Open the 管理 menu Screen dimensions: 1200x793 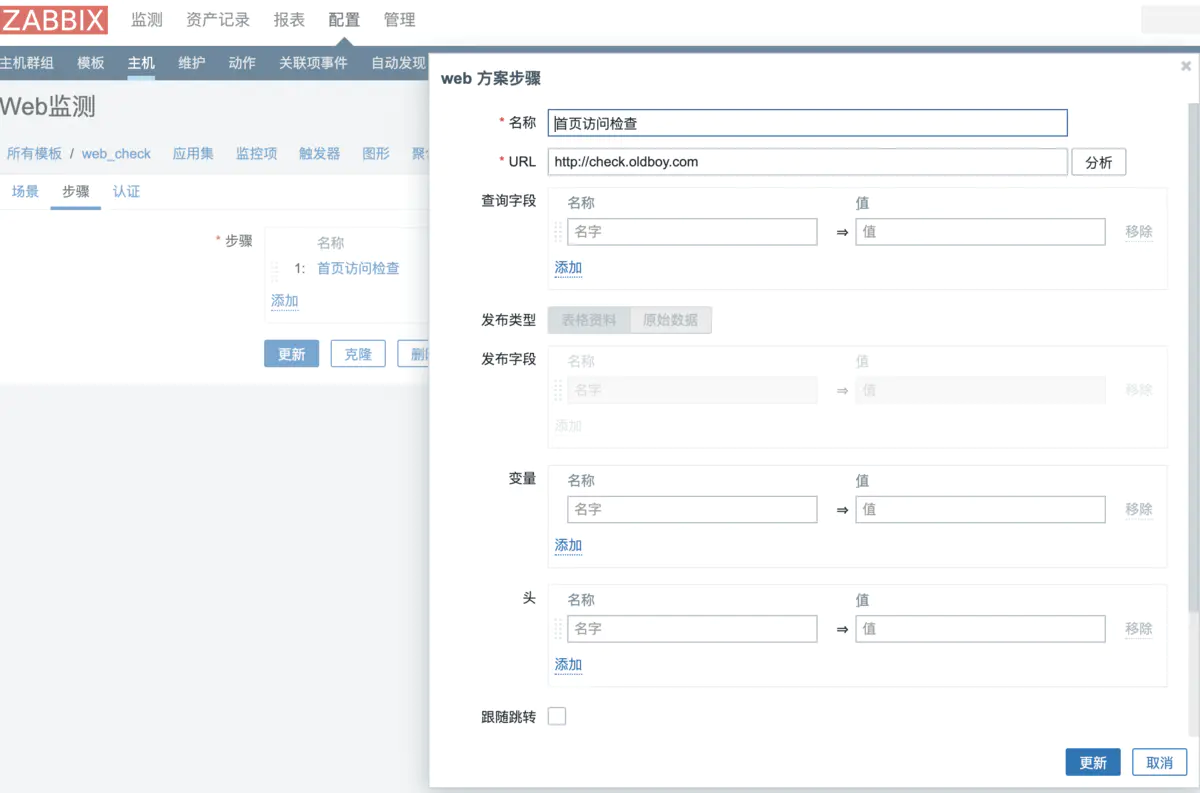tap(400, 19)
